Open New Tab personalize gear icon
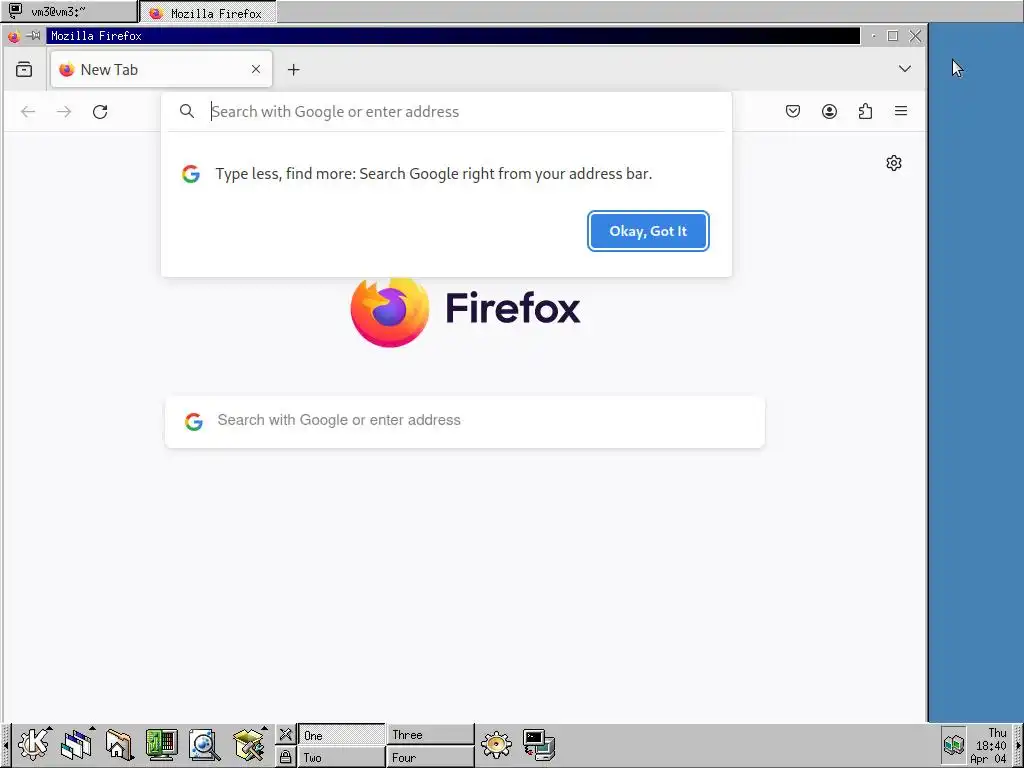Image resolution: width=1024 pixels, height=768 pixels. coord(894,163)
